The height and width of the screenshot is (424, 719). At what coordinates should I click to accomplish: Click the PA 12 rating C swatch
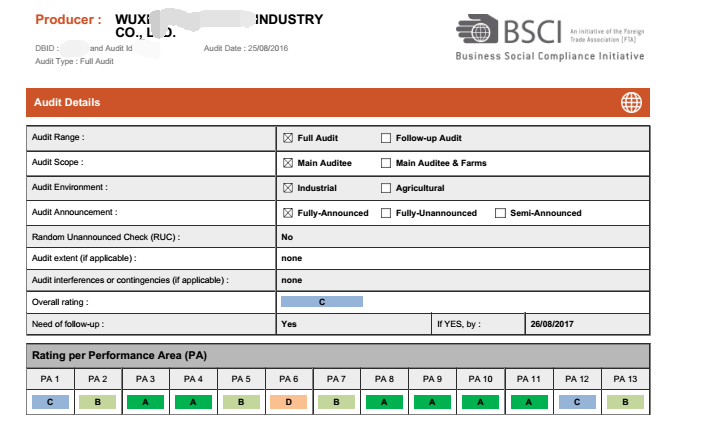(577, 402)
